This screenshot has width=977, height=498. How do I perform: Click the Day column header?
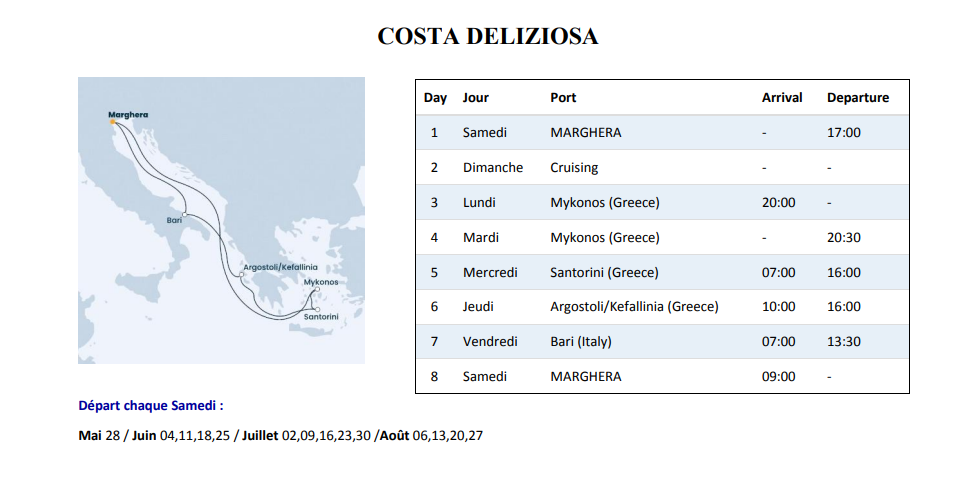coord(435,98)
